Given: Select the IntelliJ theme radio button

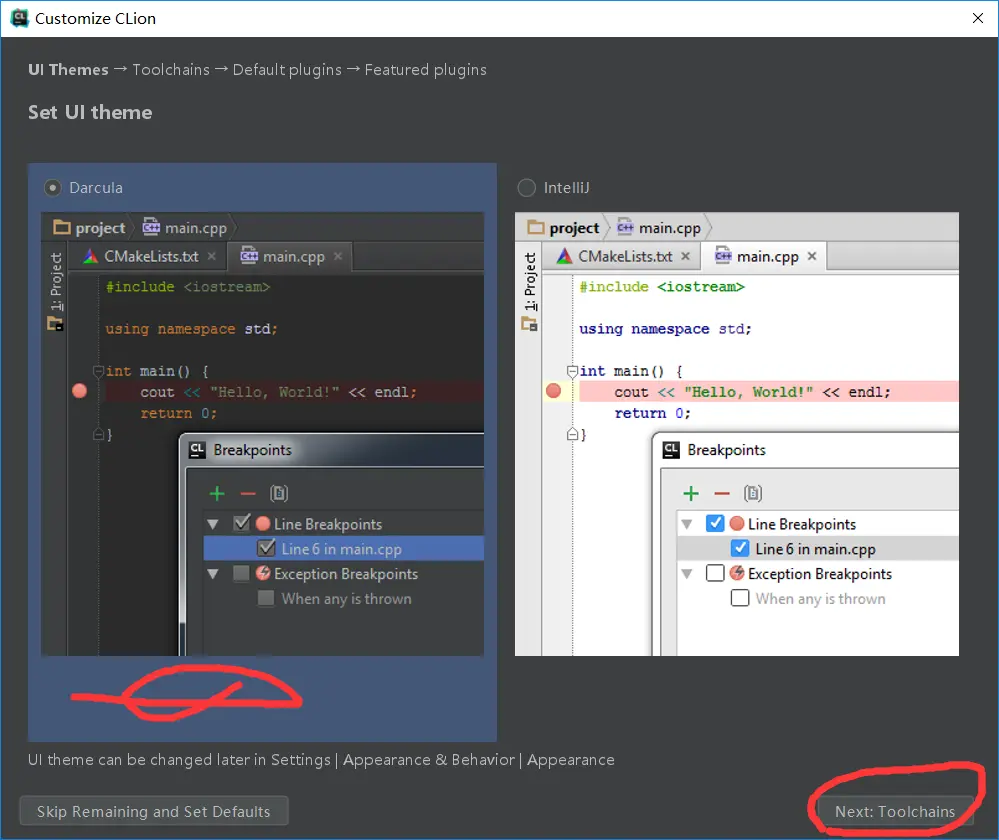Looking at the screenshot, I should (x=526, y=188).
